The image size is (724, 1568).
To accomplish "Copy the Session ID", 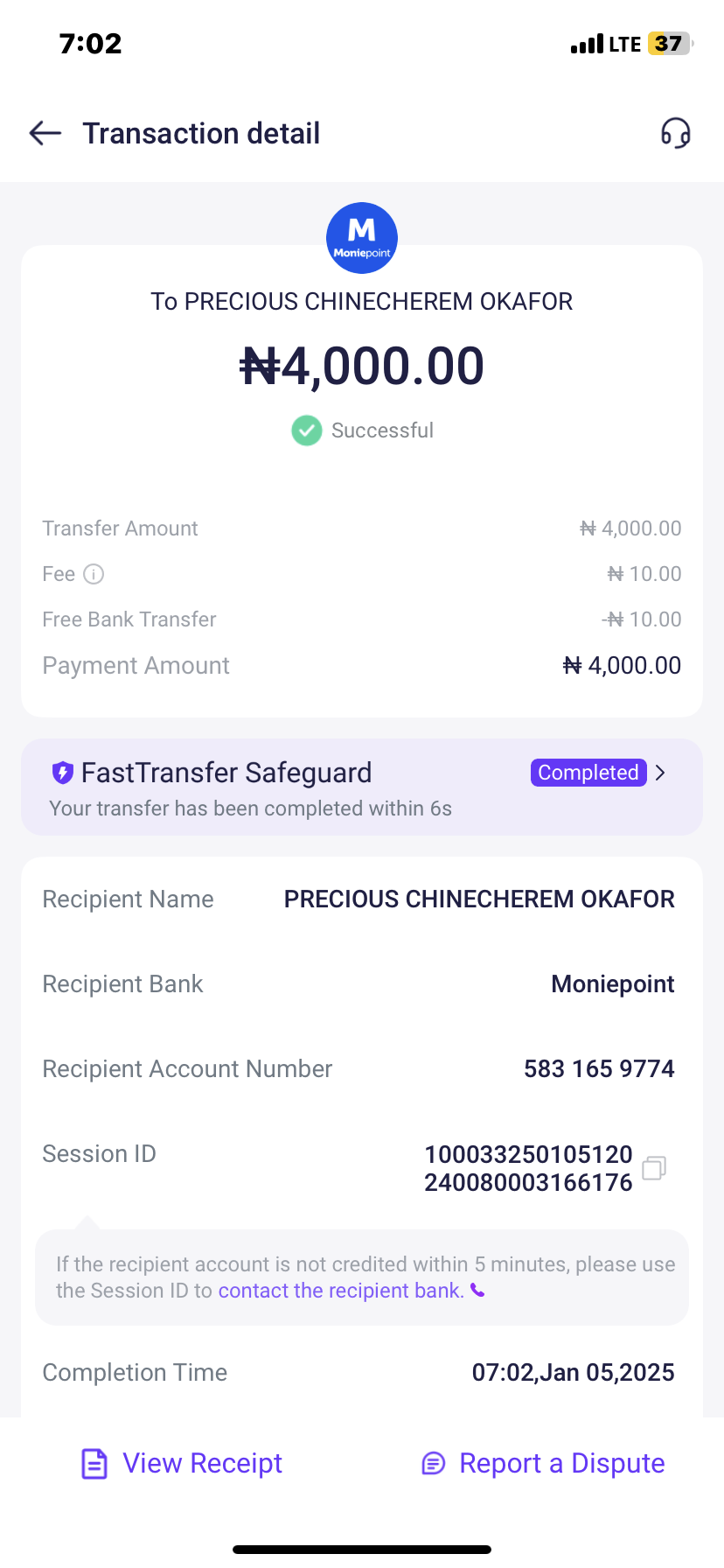I will click(x=654, y=1168).
